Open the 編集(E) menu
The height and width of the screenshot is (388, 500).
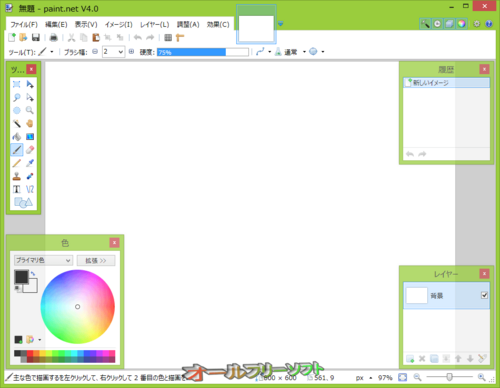point(56,24)
